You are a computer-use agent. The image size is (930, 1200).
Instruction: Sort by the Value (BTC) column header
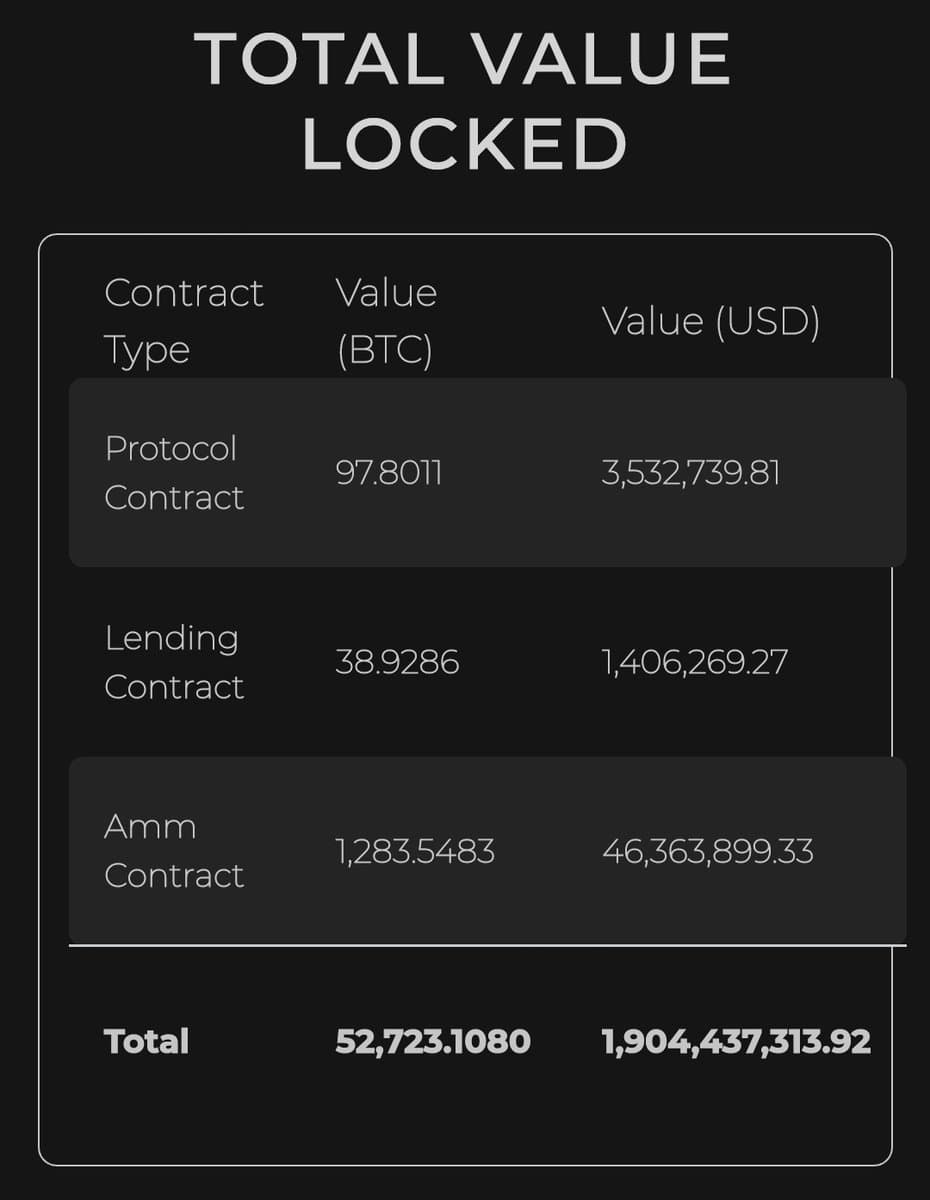coord(386,321)
